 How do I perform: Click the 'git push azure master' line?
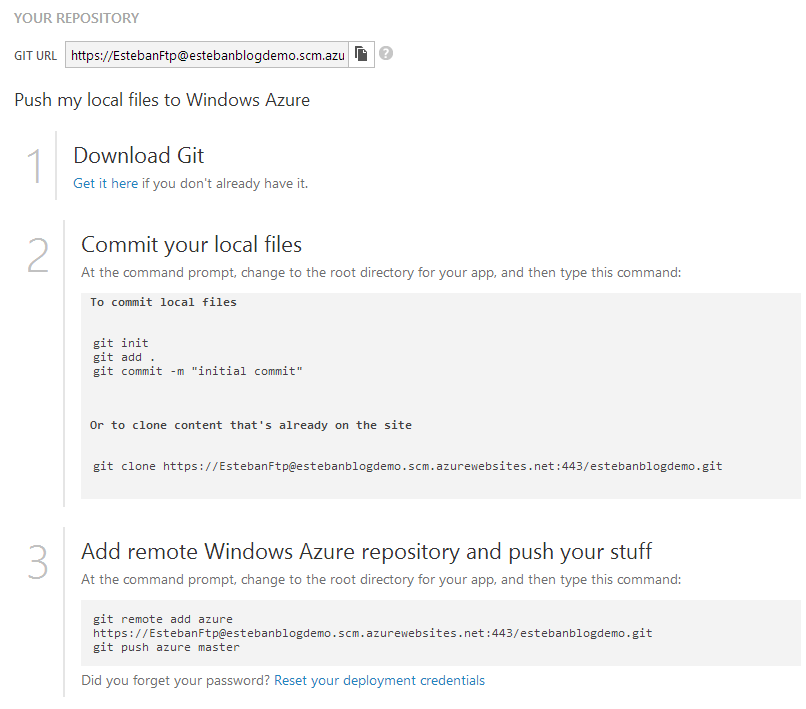point(166,647)
